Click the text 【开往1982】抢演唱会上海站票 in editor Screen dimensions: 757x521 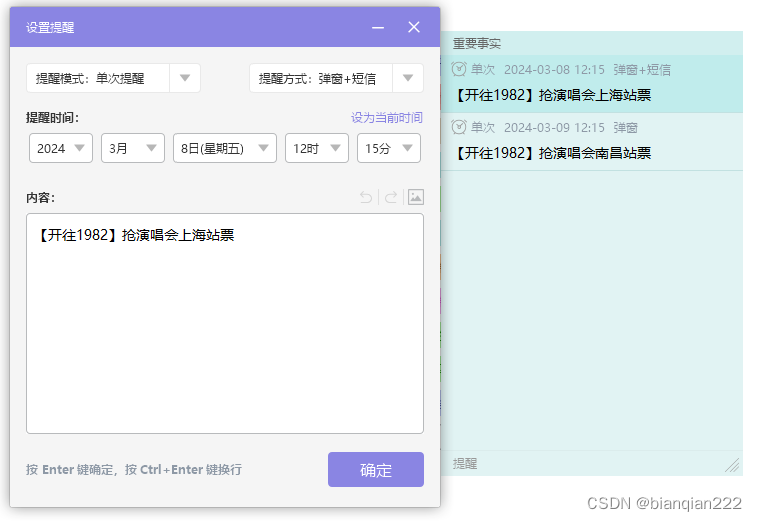pyautogui.click(x=135, y=235)
